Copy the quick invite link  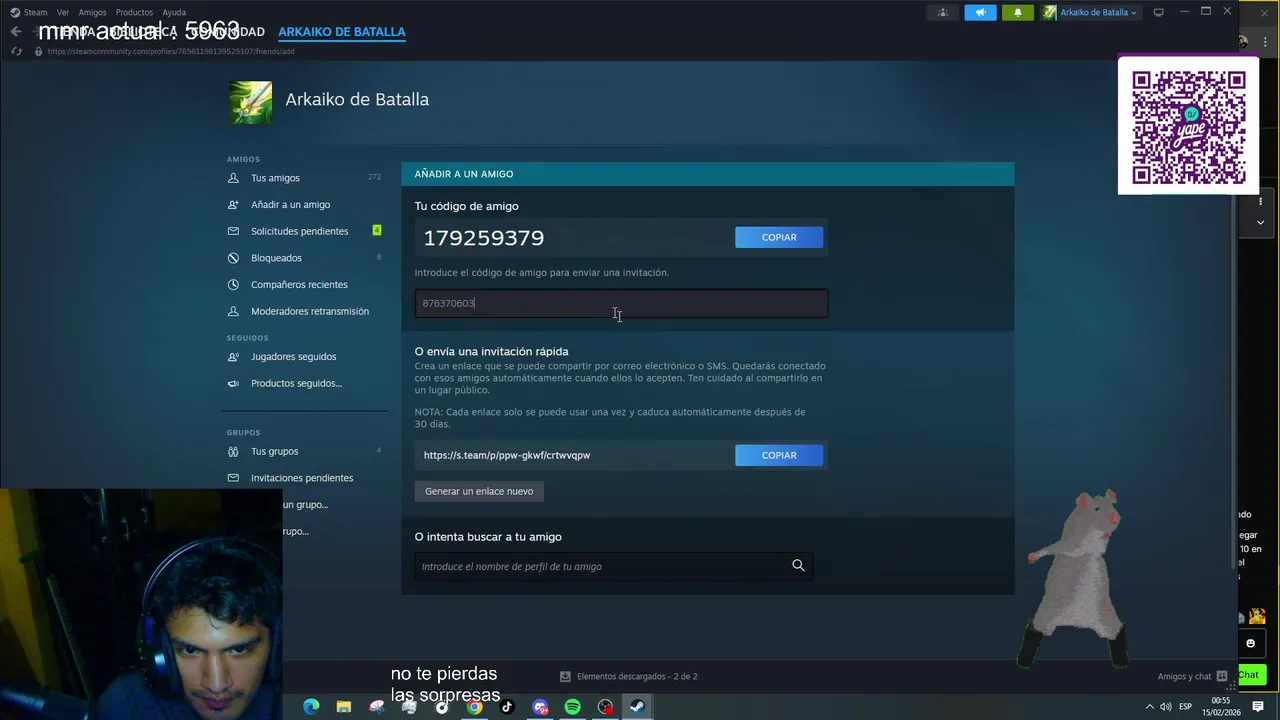pos(779,455)
